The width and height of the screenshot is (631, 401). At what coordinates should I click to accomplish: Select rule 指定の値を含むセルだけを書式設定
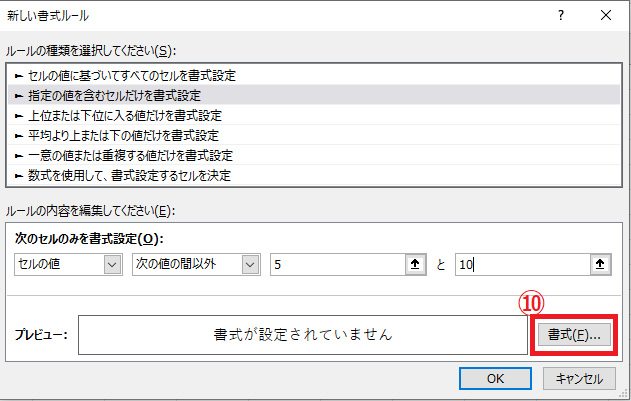[314, 95]
